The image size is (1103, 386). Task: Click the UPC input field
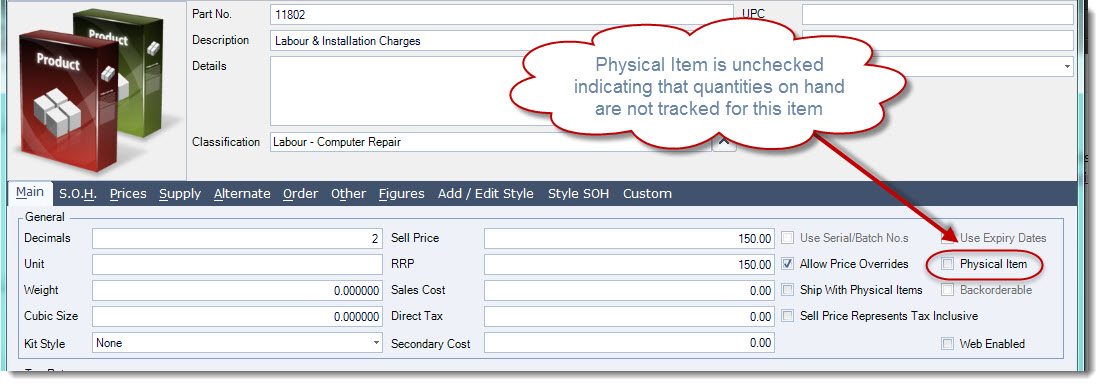pyautogui.click(x=938, y=15)
